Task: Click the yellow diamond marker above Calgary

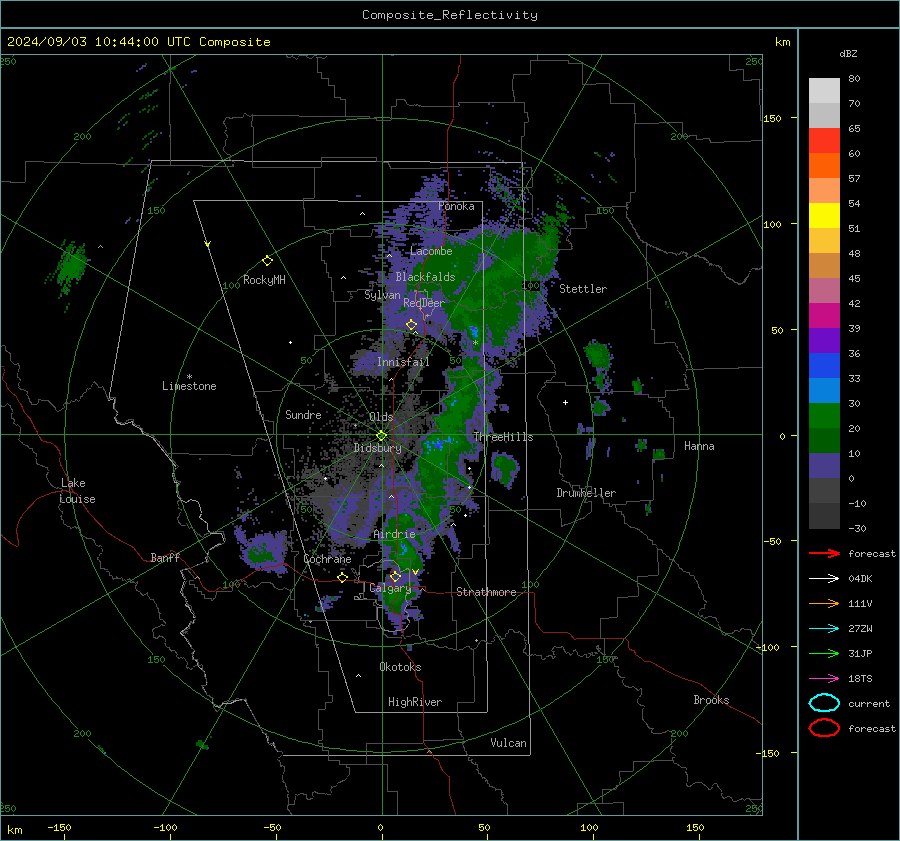Action: click(x=395, y=576)
